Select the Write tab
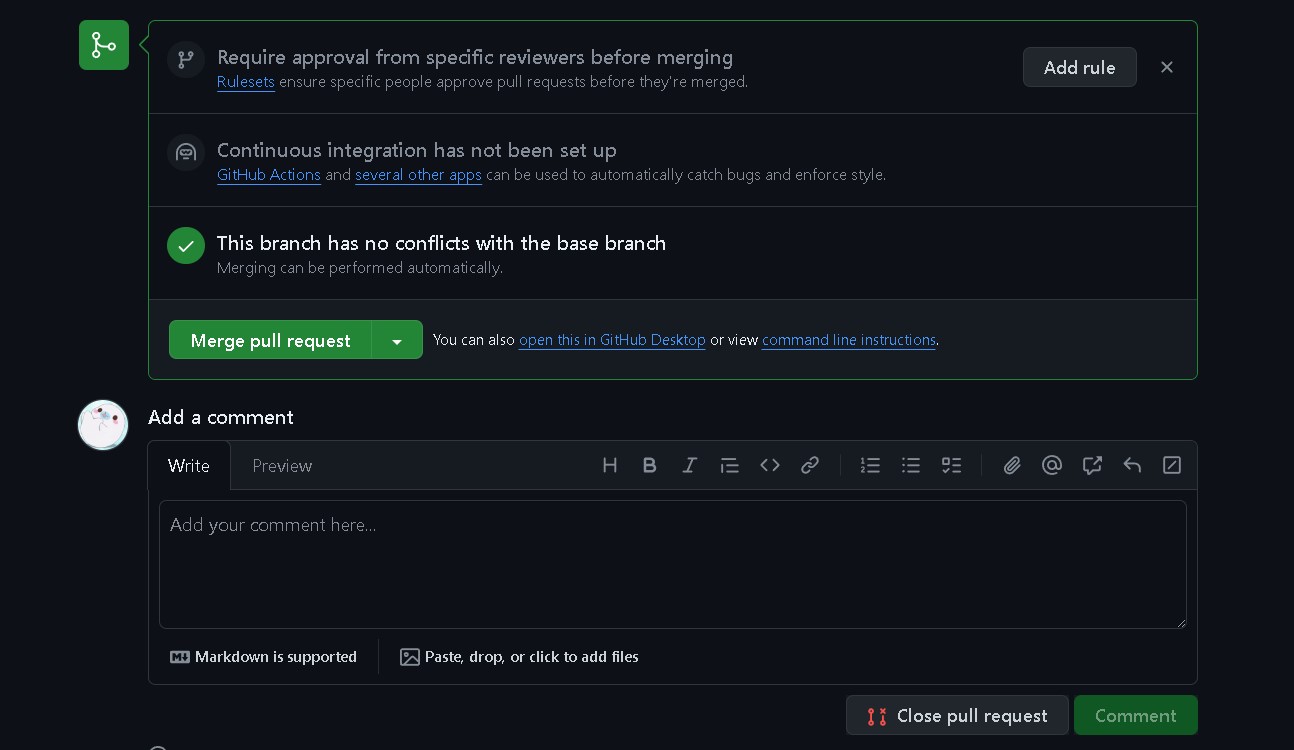Screen dimensions: 1294x750 [x=189, y=466]
